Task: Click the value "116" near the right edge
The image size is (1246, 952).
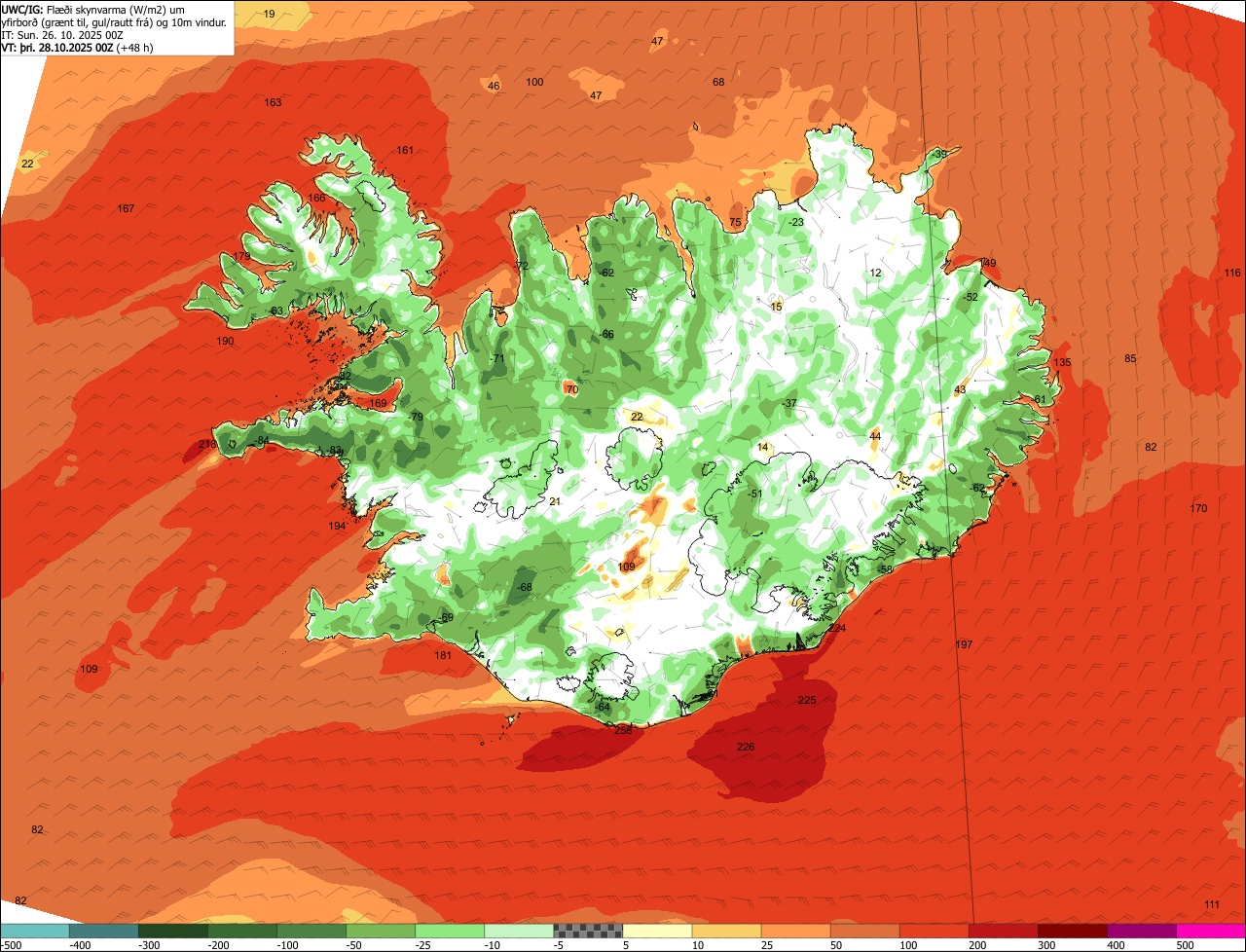Action: [1232, 273]
